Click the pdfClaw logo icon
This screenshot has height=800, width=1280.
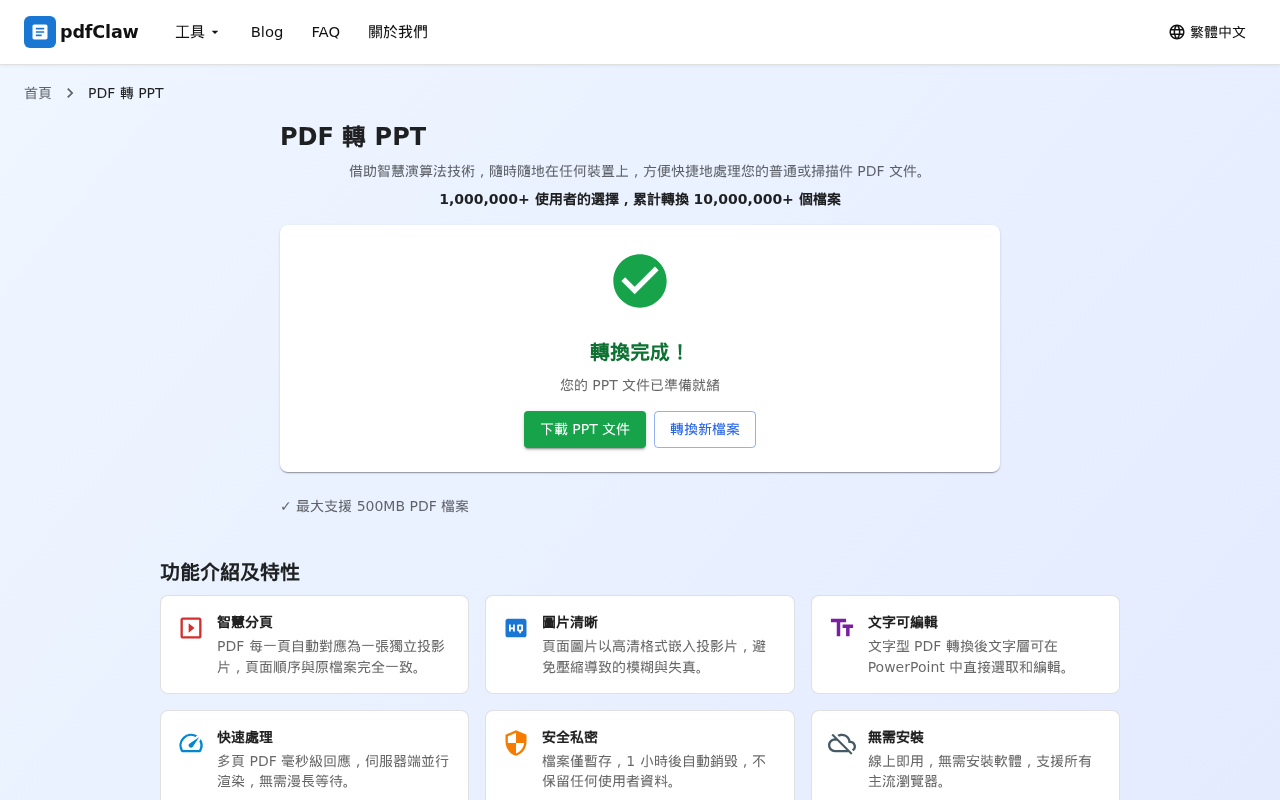38,32
